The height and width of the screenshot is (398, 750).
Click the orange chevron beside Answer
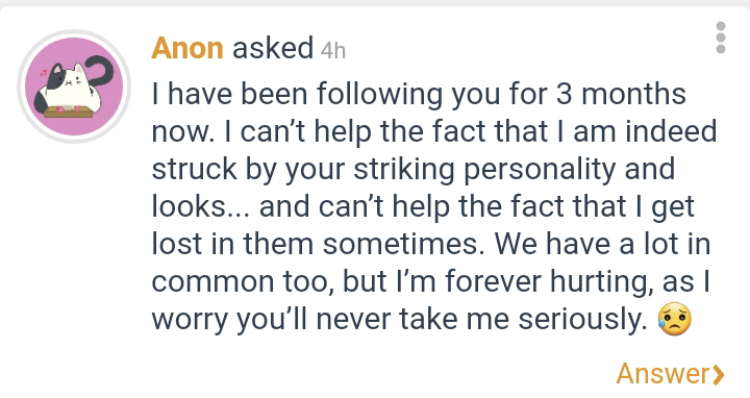point(718,375)
